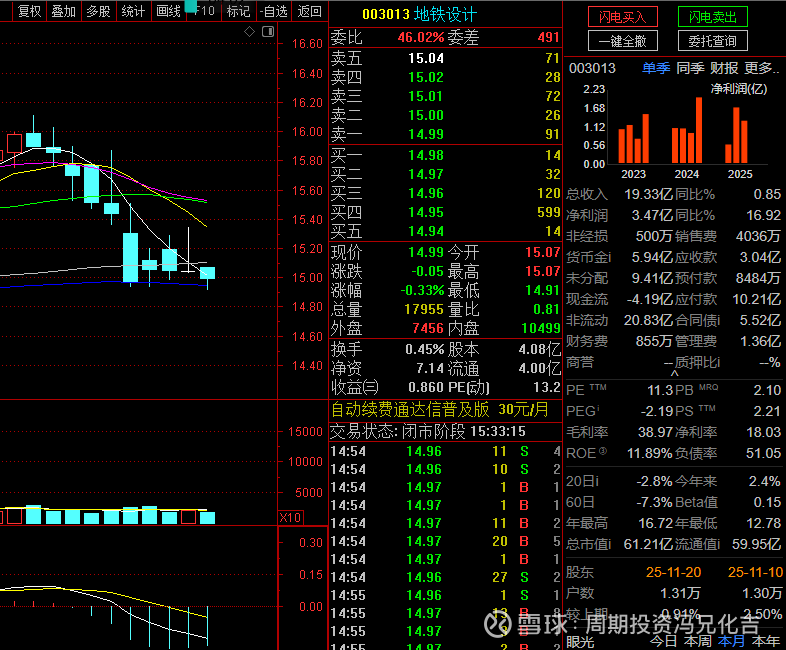Image resolution: width=786 pixels, height=650 pixels.
Task: Expand the caret under 商誉 row
Action: pyautogui.click(x=675, y=373)
